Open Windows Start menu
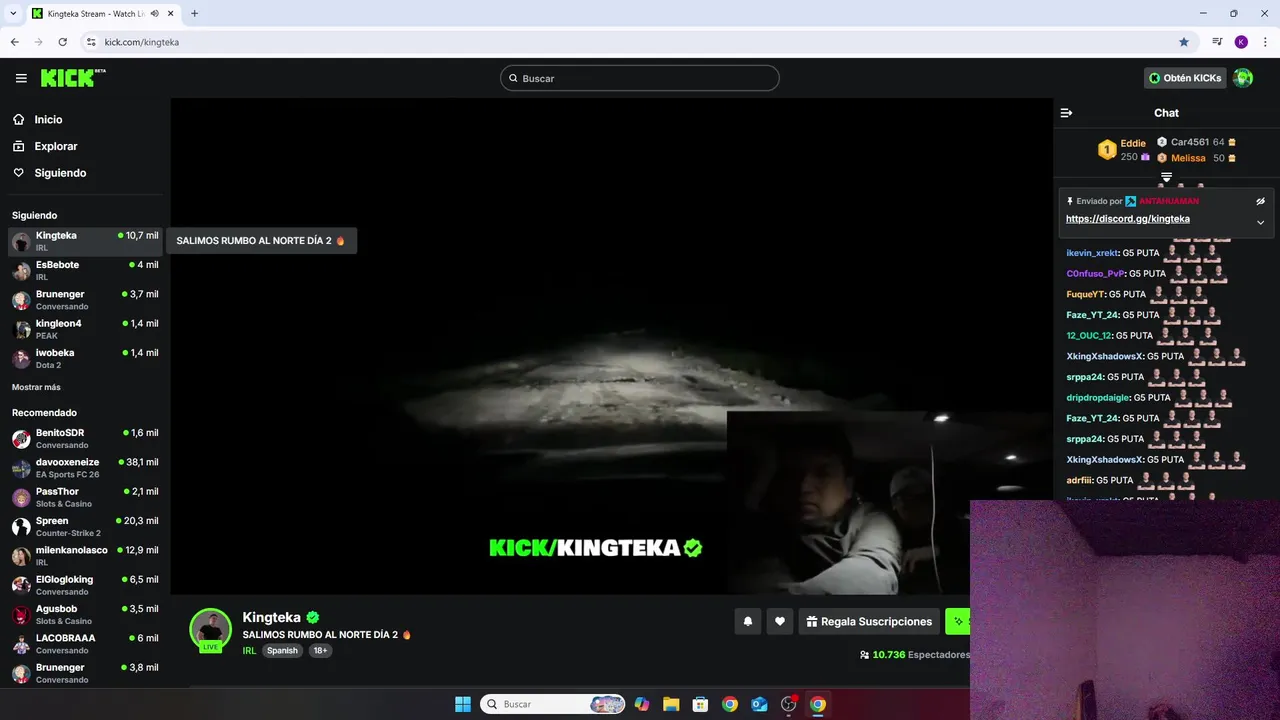 [x=463, y=704]
